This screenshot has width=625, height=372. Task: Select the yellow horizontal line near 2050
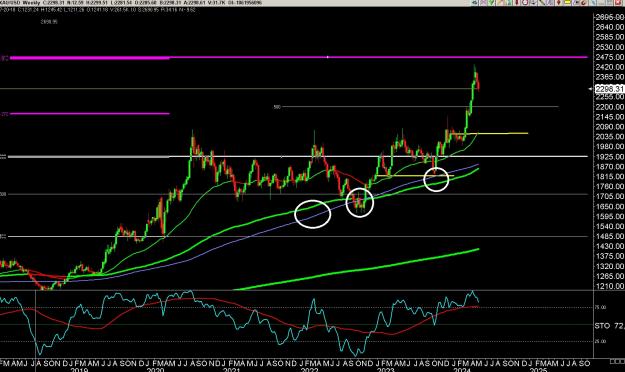490,133
